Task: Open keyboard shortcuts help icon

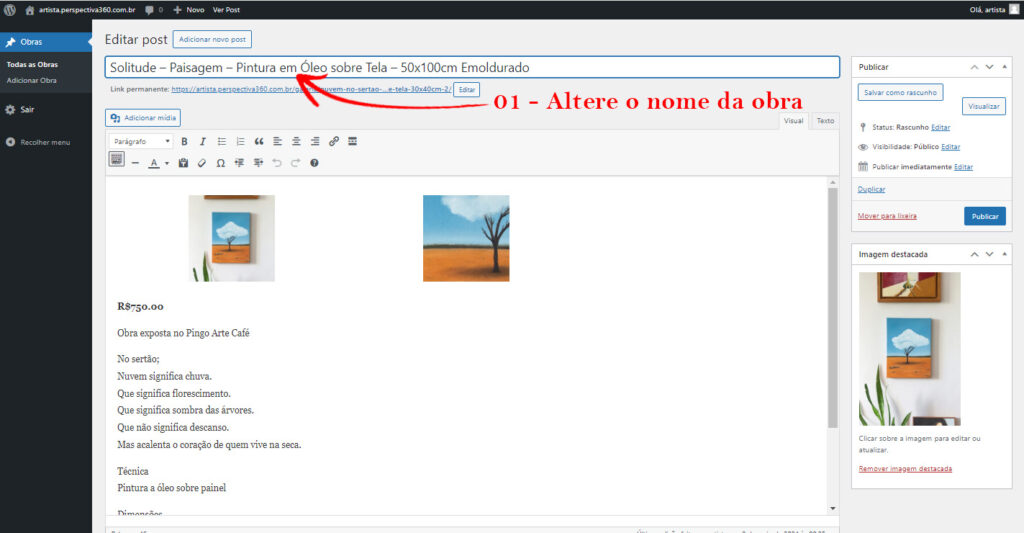Action: click(314, 163)
